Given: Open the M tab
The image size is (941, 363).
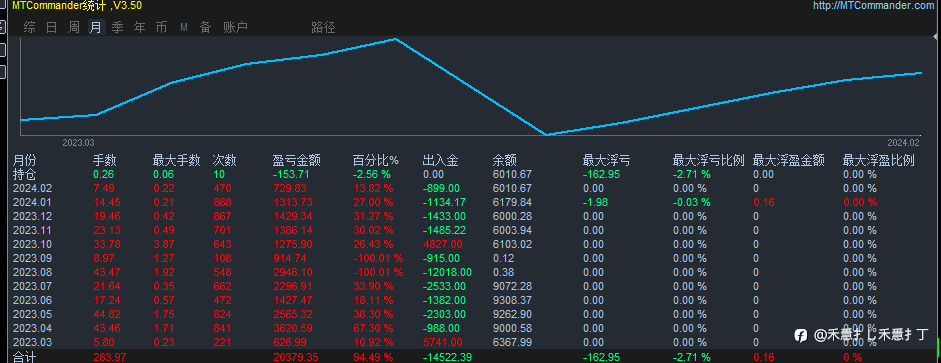Looking at the screenshot, I should coord(184,27).
